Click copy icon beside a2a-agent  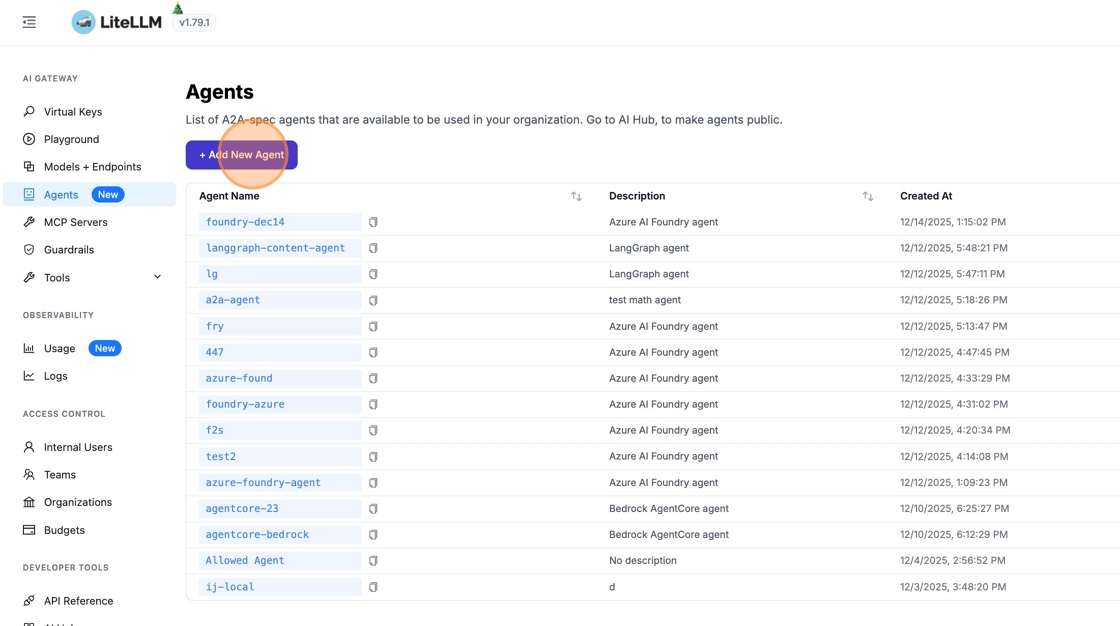coord(373,300)
